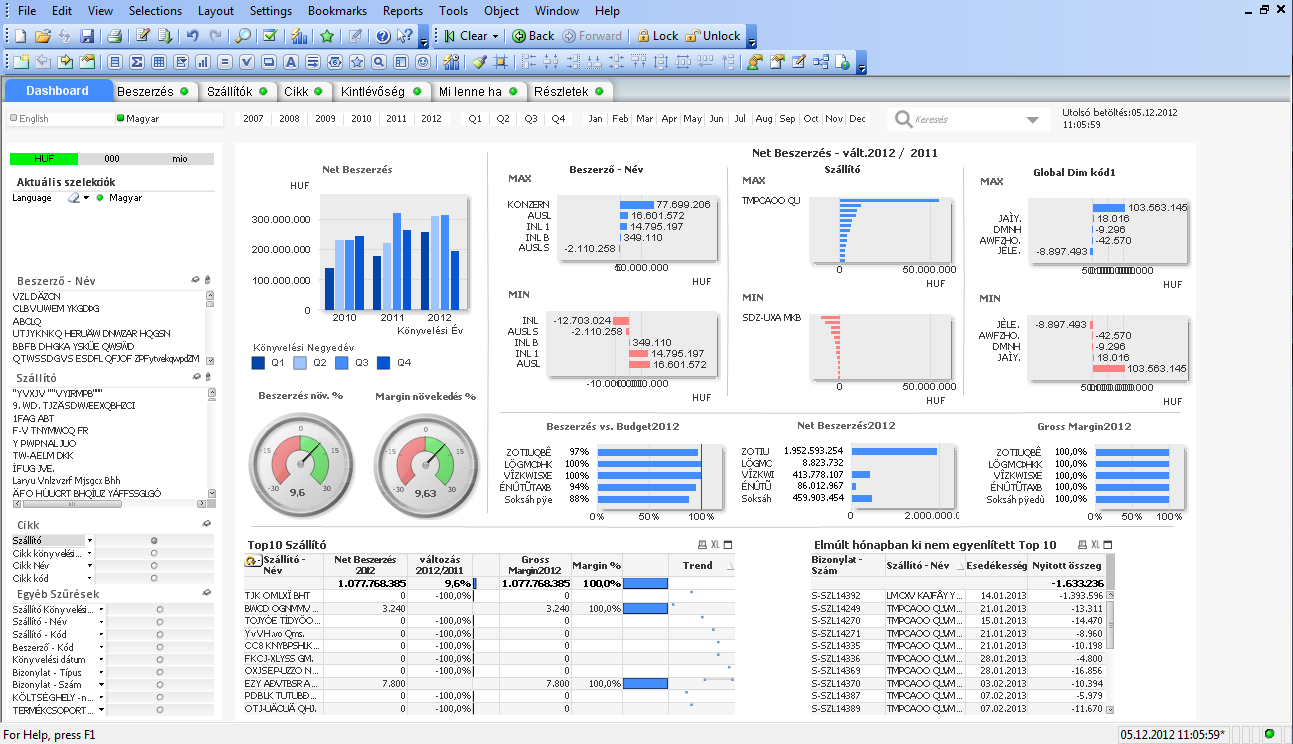This screenshot has width=1293, height=744.
Task: Toggle the design grid icon
Action: click(501, 62)
